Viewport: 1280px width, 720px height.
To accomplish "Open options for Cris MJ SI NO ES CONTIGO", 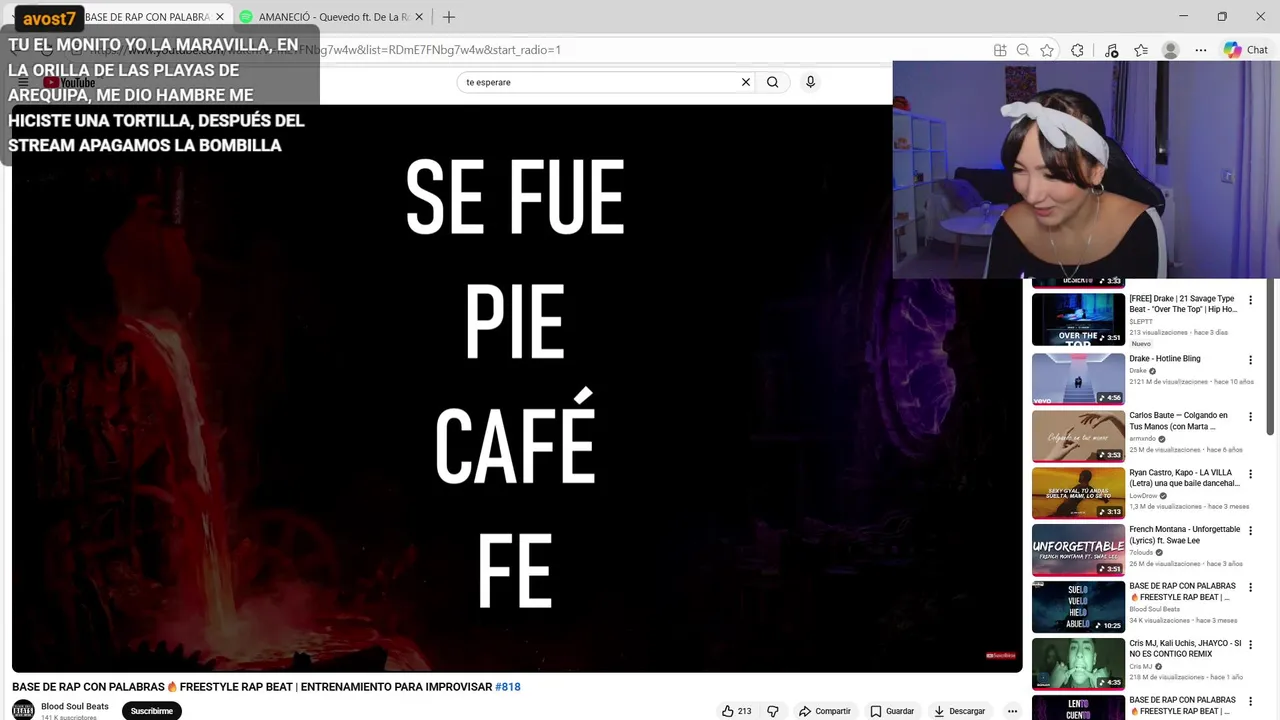I will point(1250,645).
